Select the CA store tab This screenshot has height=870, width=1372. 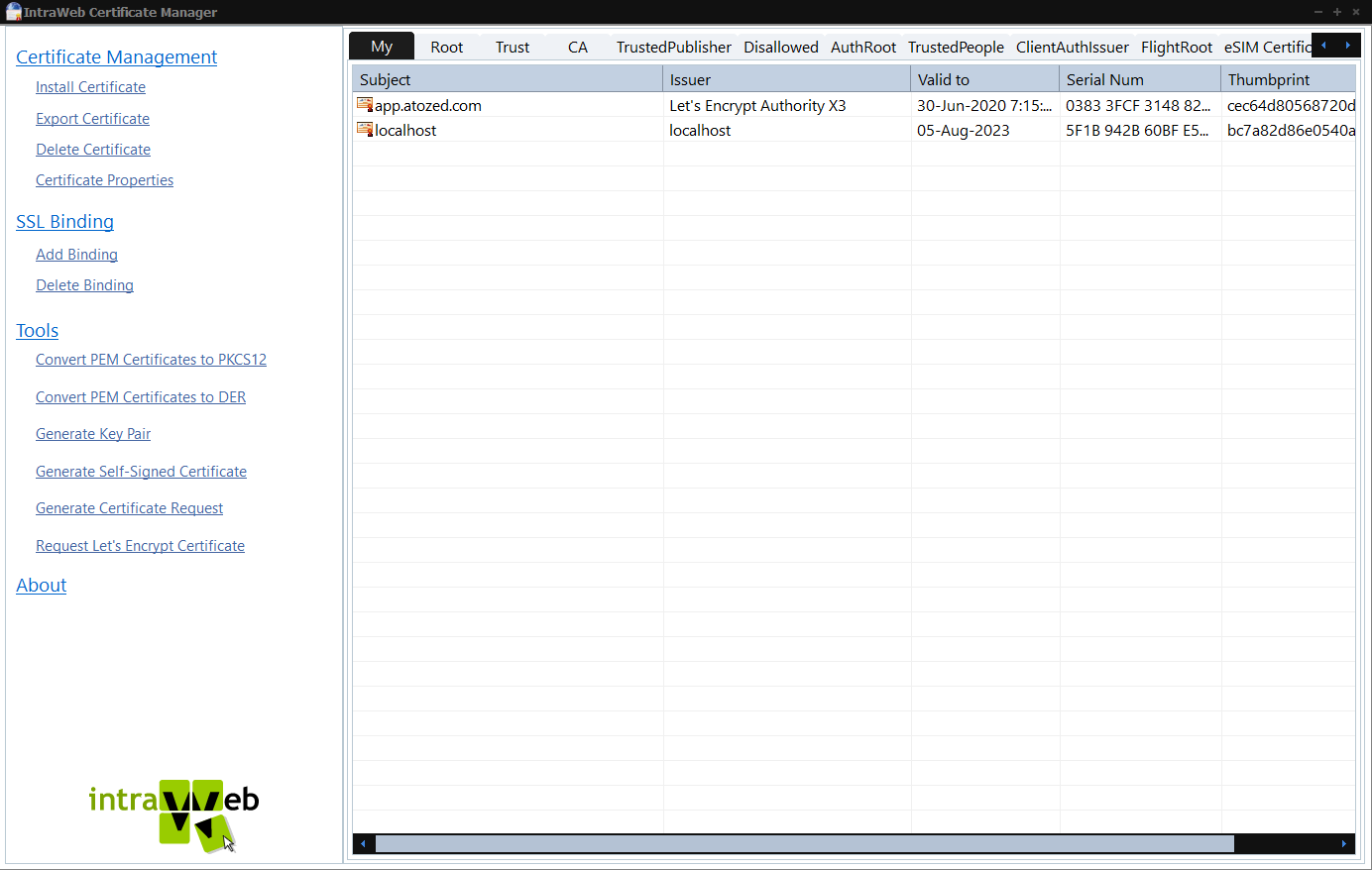pos(578,47)
